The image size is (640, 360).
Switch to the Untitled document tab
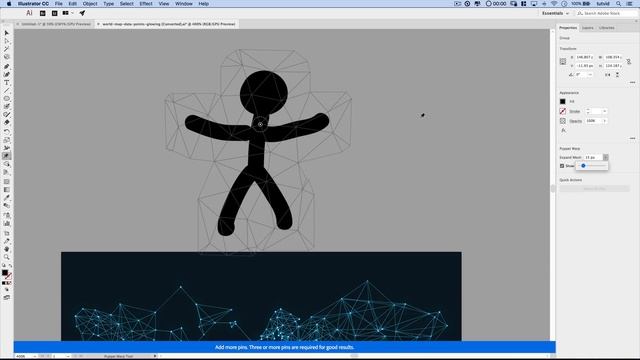[56, 24]
